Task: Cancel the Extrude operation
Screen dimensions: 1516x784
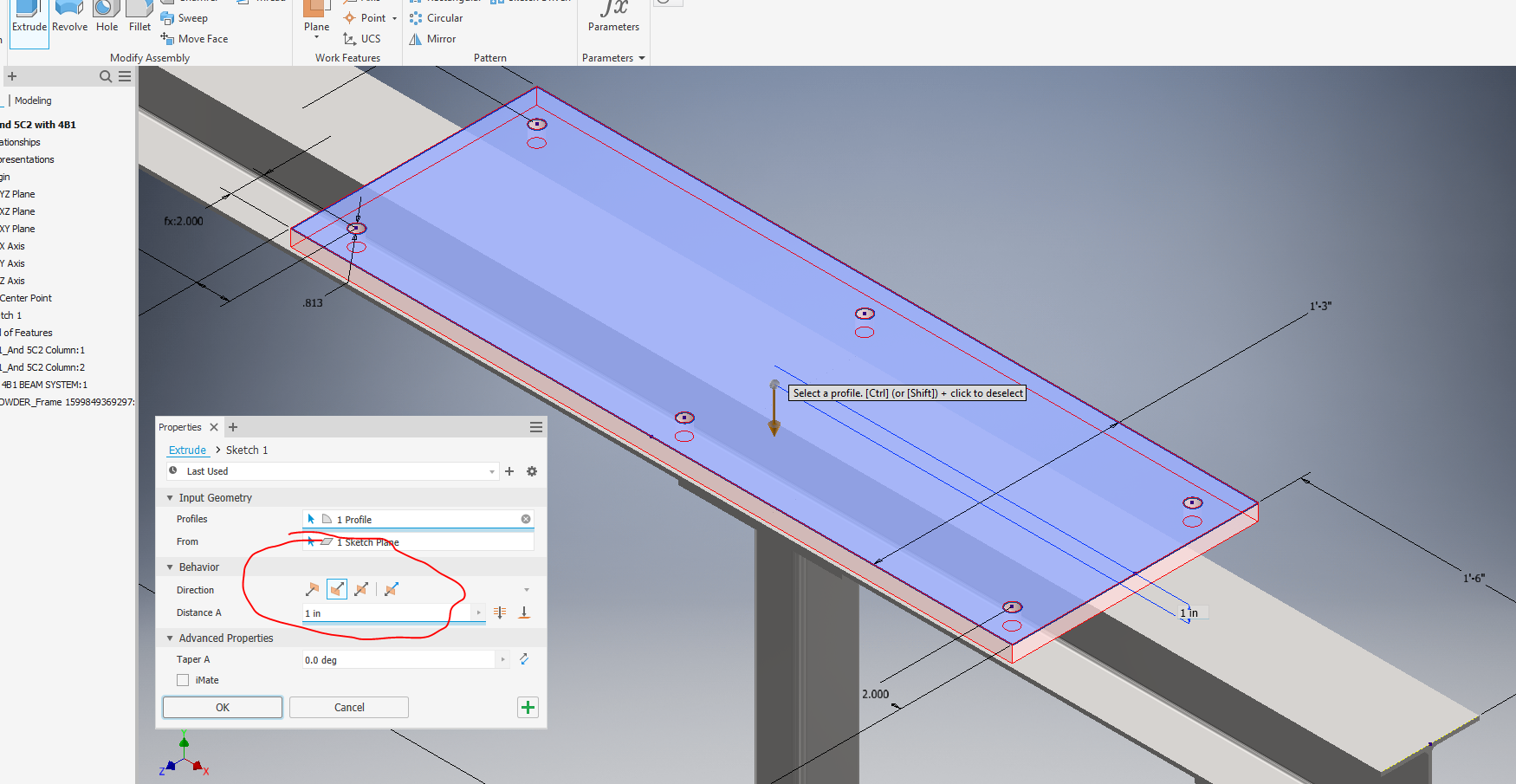Action: (x=348, y=707)
